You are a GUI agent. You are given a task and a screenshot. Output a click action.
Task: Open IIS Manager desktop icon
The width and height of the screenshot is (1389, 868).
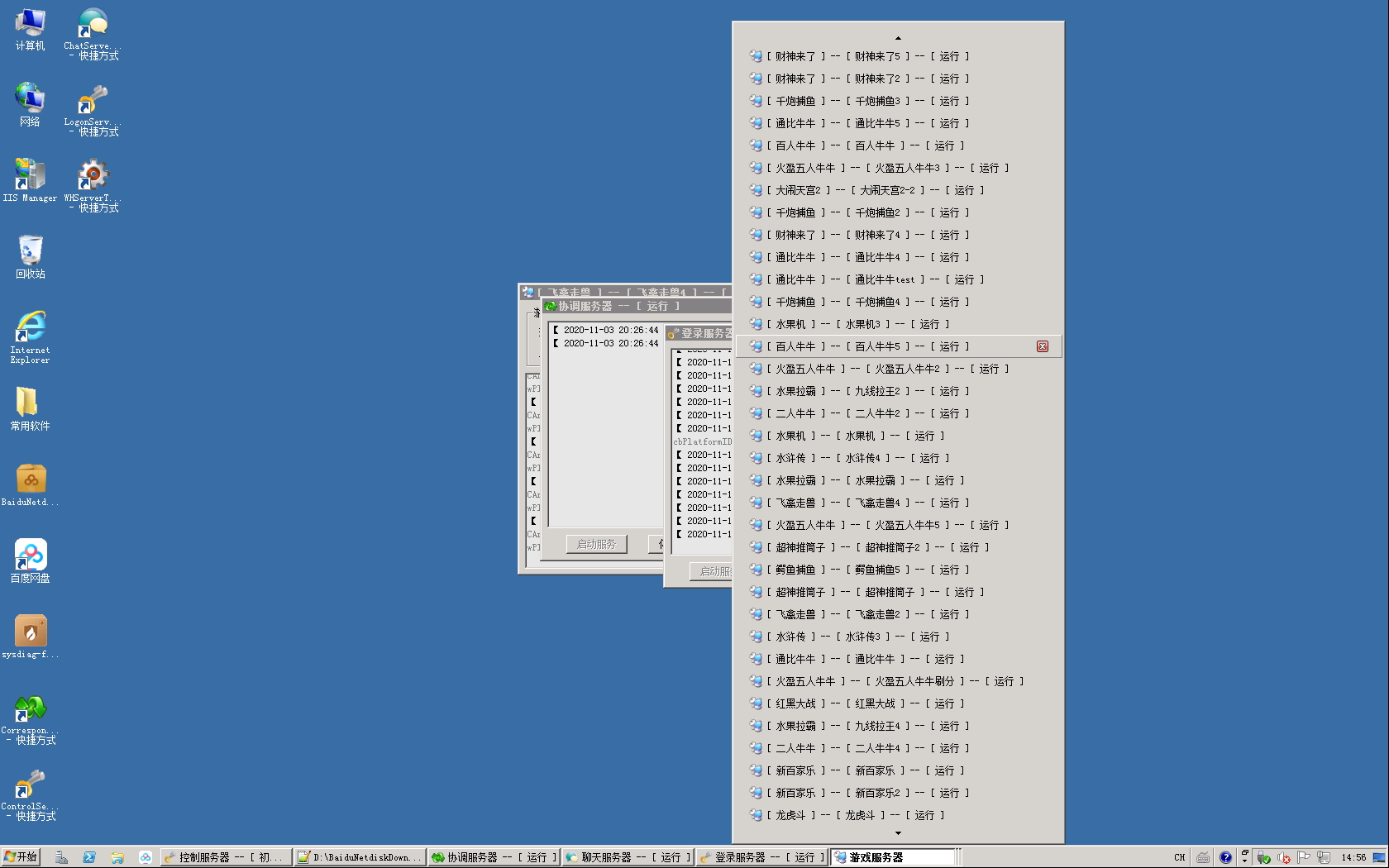[30, 181]
